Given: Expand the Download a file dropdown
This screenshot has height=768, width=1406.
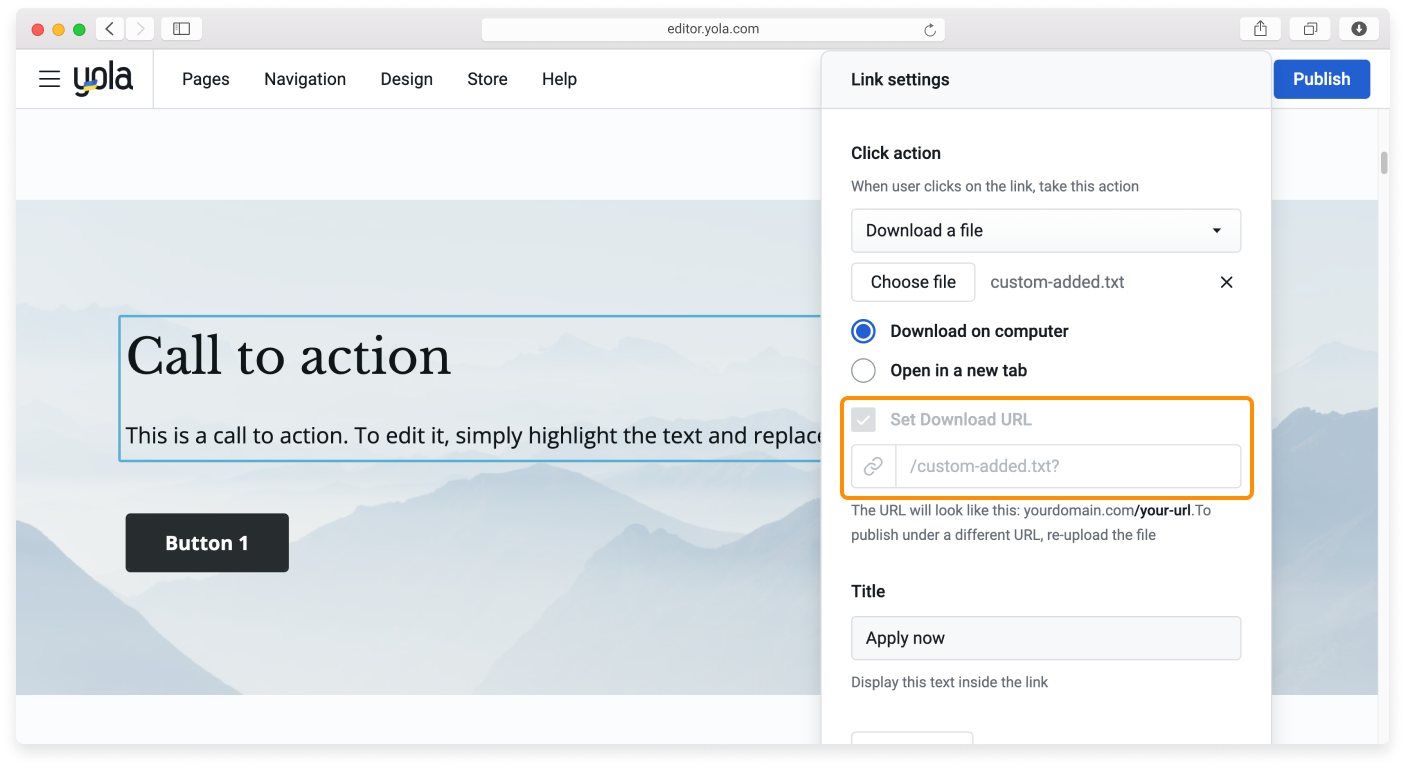Looking at the screenshot, I should (x=1045, y=230).
